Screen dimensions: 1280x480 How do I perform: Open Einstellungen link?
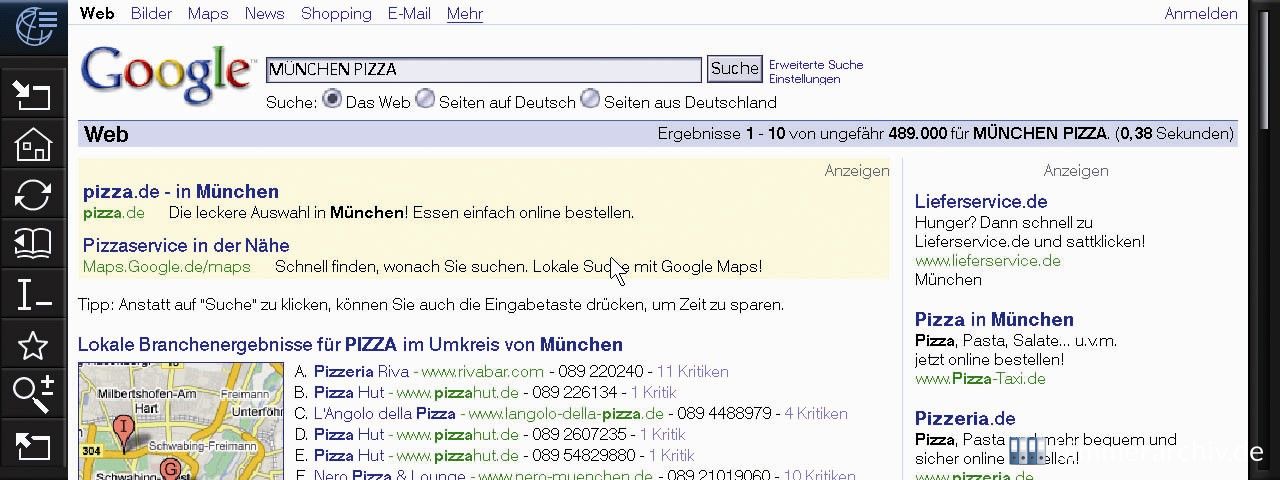[x=805, y=79]
